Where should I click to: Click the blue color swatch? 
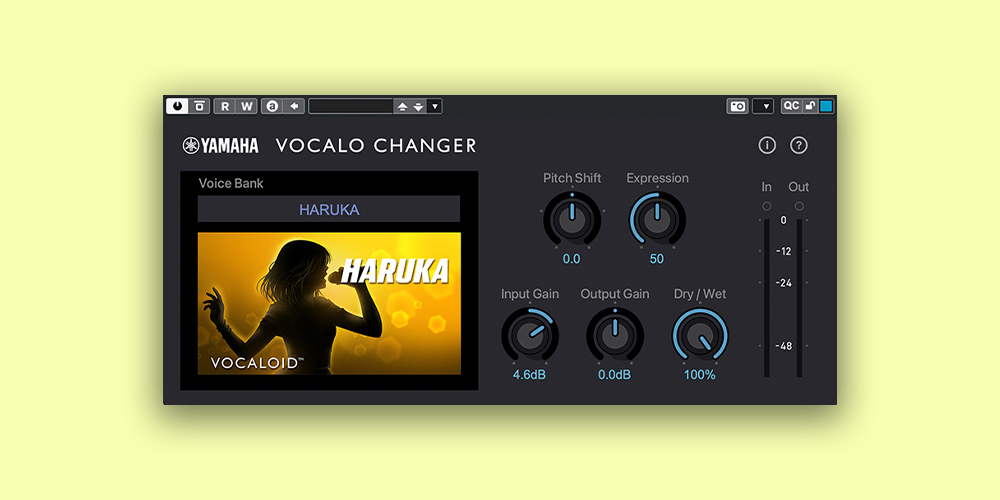click(826, 106)
